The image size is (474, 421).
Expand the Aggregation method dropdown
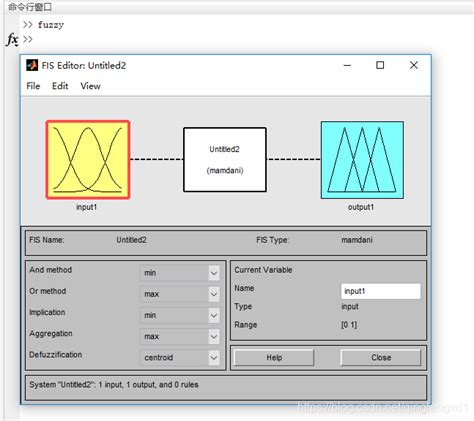(180, 336)
